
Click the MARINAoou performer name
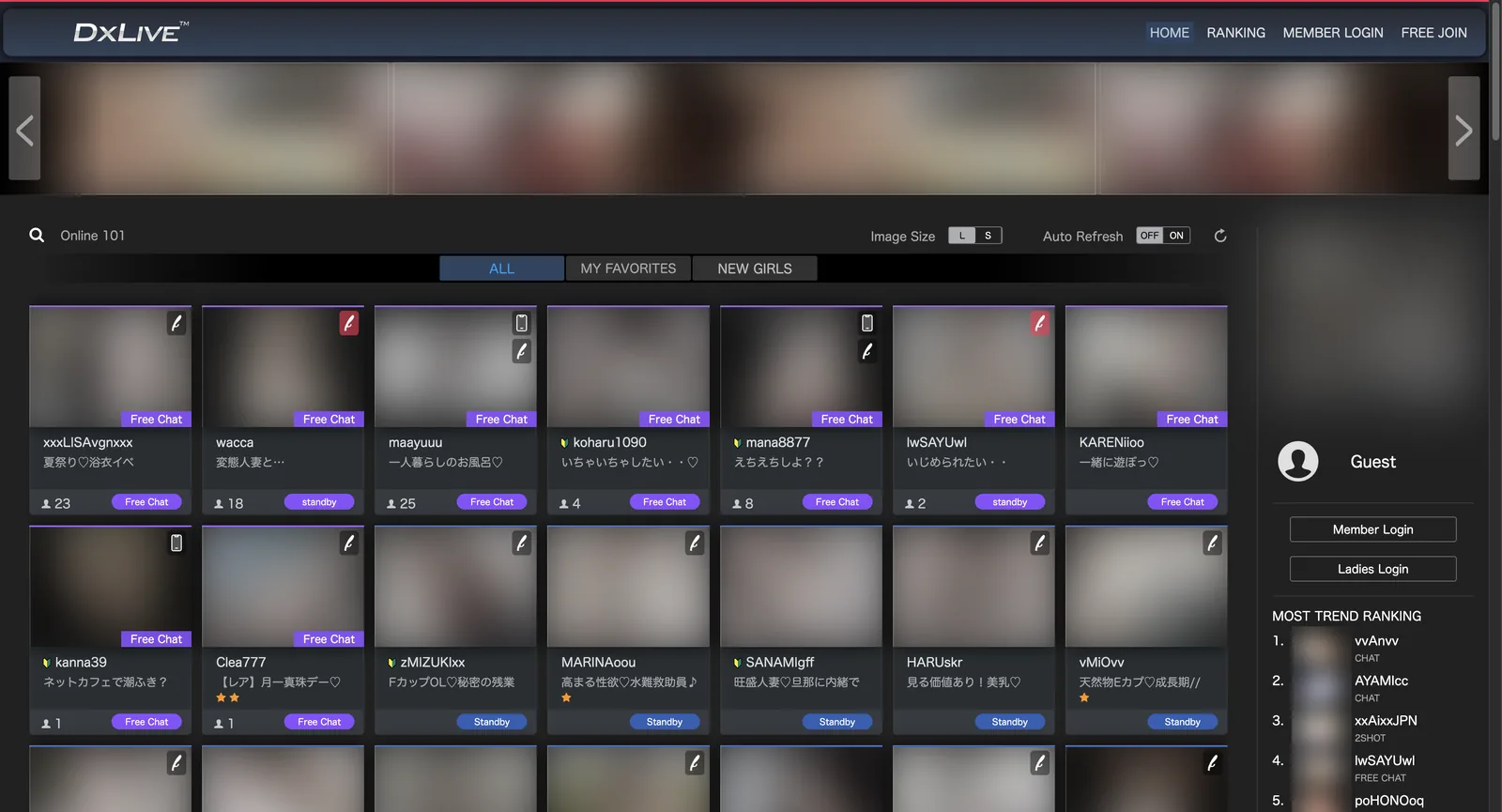[598, 662]
